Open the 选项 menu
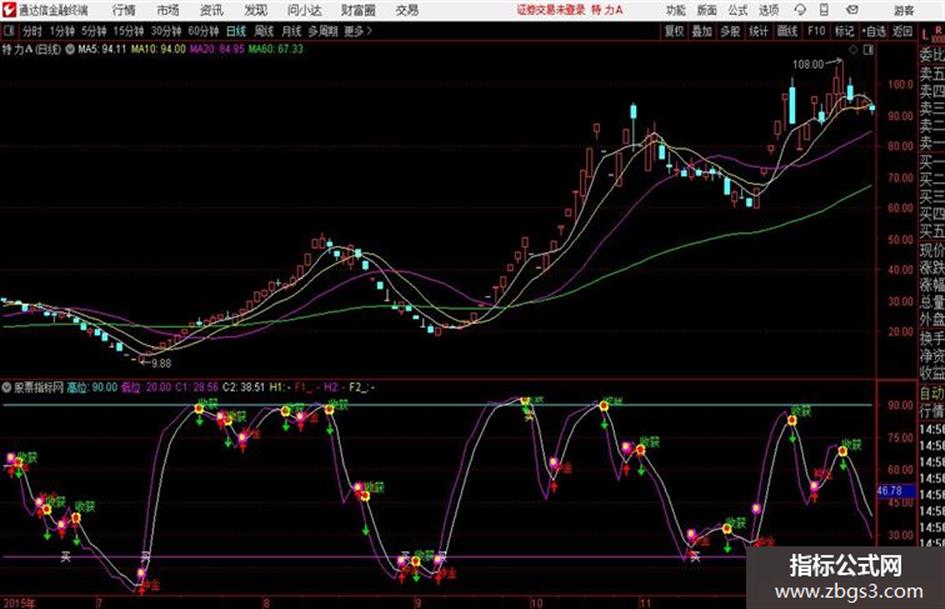 click(768, 10)
